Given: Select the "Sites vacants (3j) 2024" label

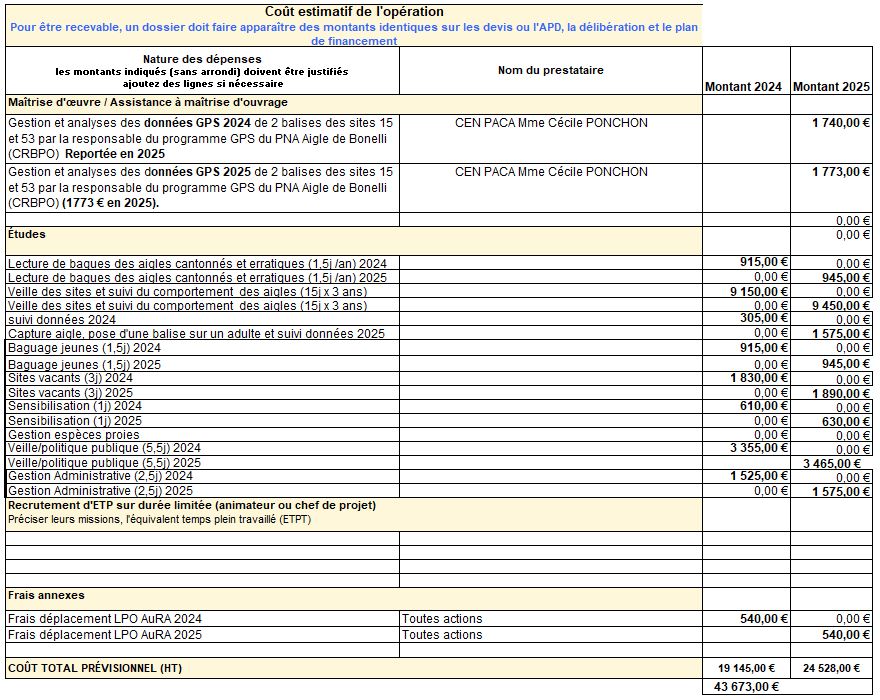Looking at the screenshot, I should point(70,378).
